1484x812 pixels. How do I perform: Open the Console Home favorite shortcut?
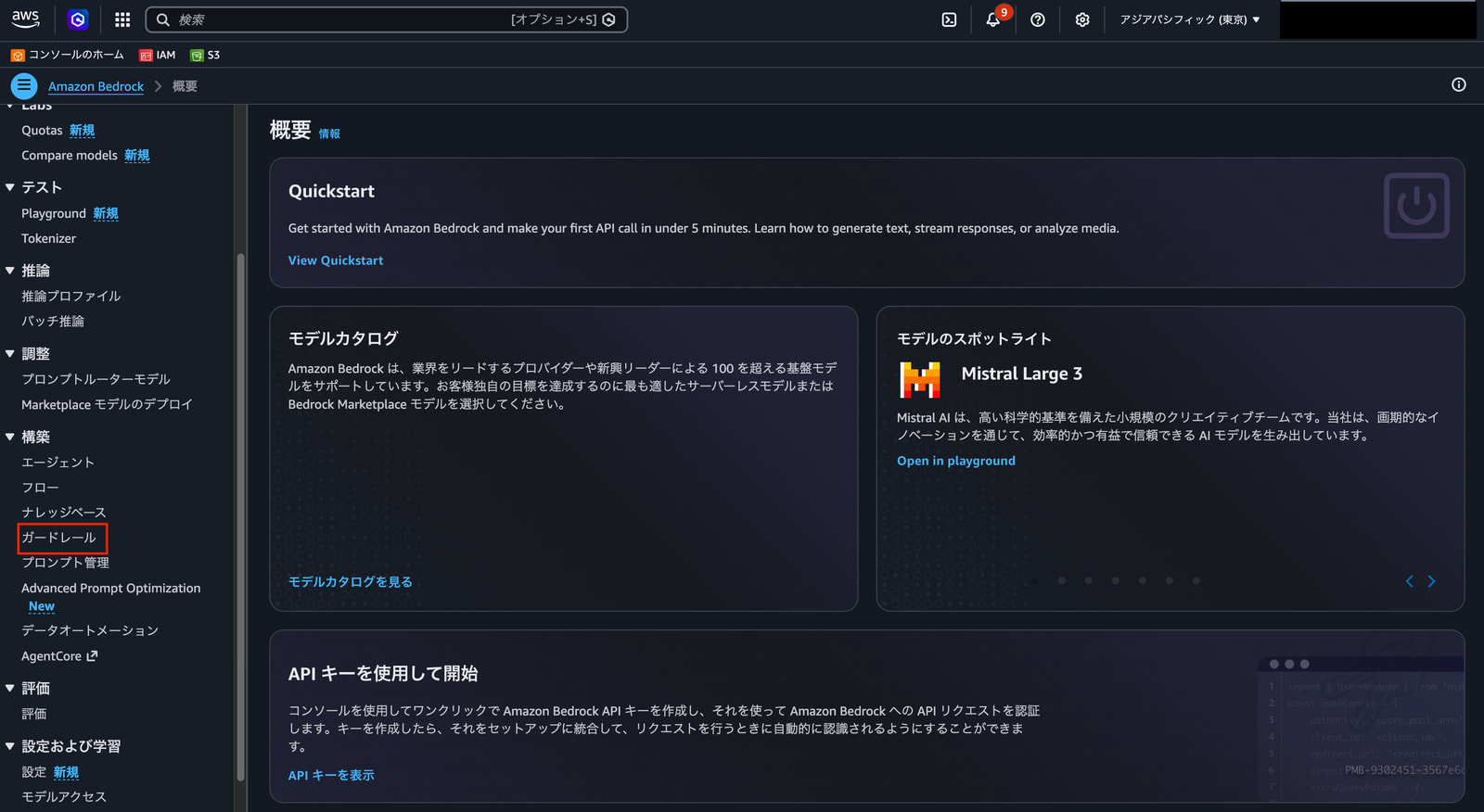pyautogui.click(x=68, y=55)
